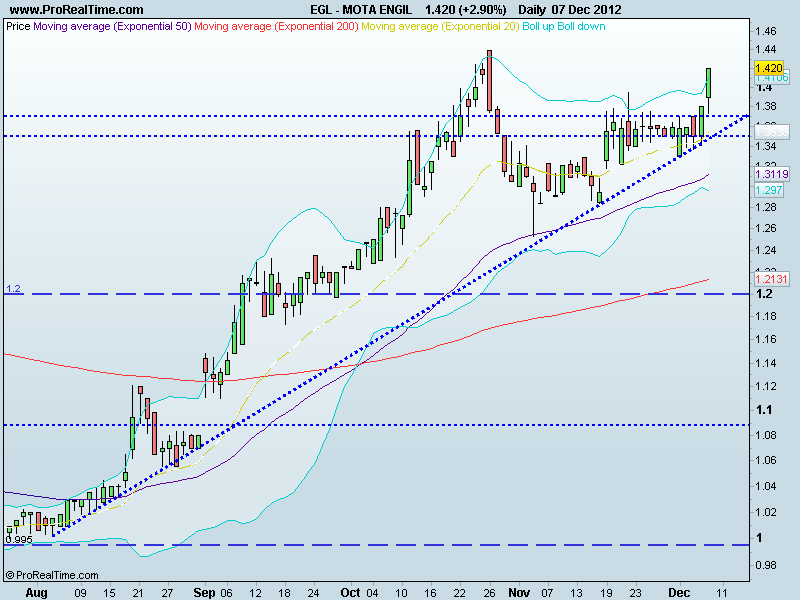Image resolution: width=800 pixels, height=600 pixels.
Task: Select the Daily timeframe label in header
Action: [532, 10]
